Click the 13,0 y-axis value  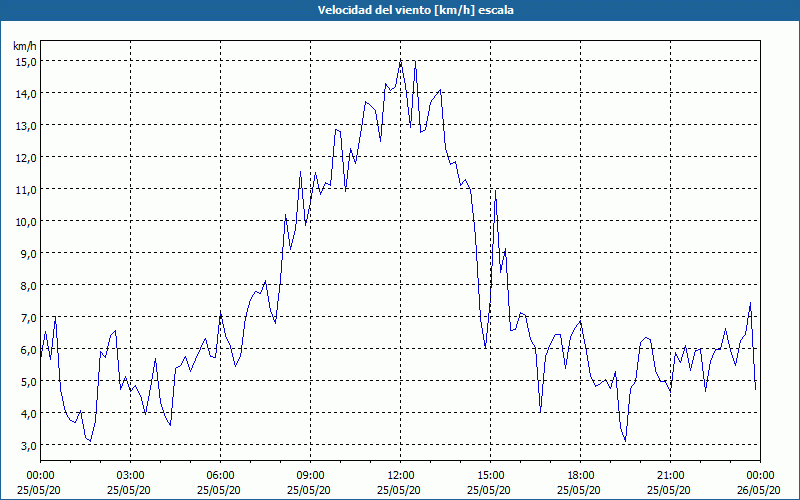[26, 126]
